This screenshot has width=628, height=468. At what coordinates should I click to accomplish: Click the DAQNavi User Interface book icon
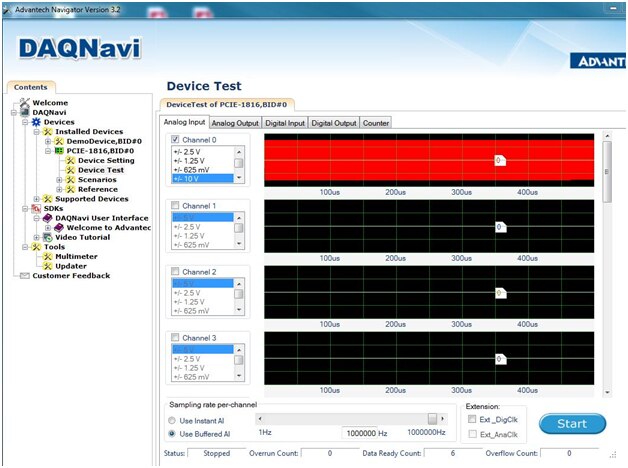click(48, 218)
